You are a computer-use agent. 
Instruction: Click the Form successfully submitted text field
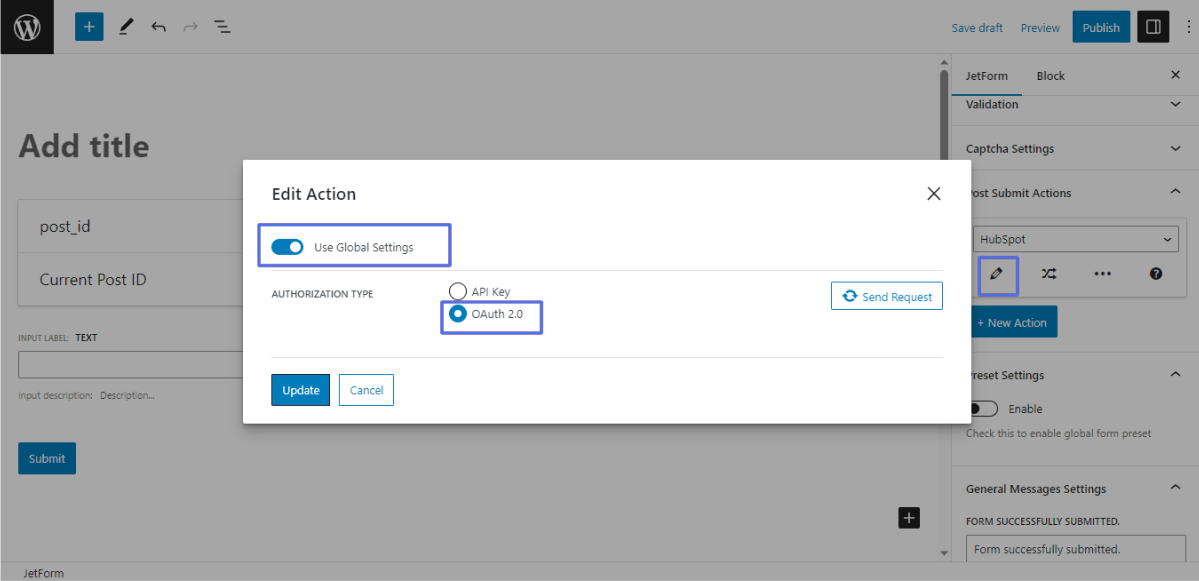click(1075, 548)
